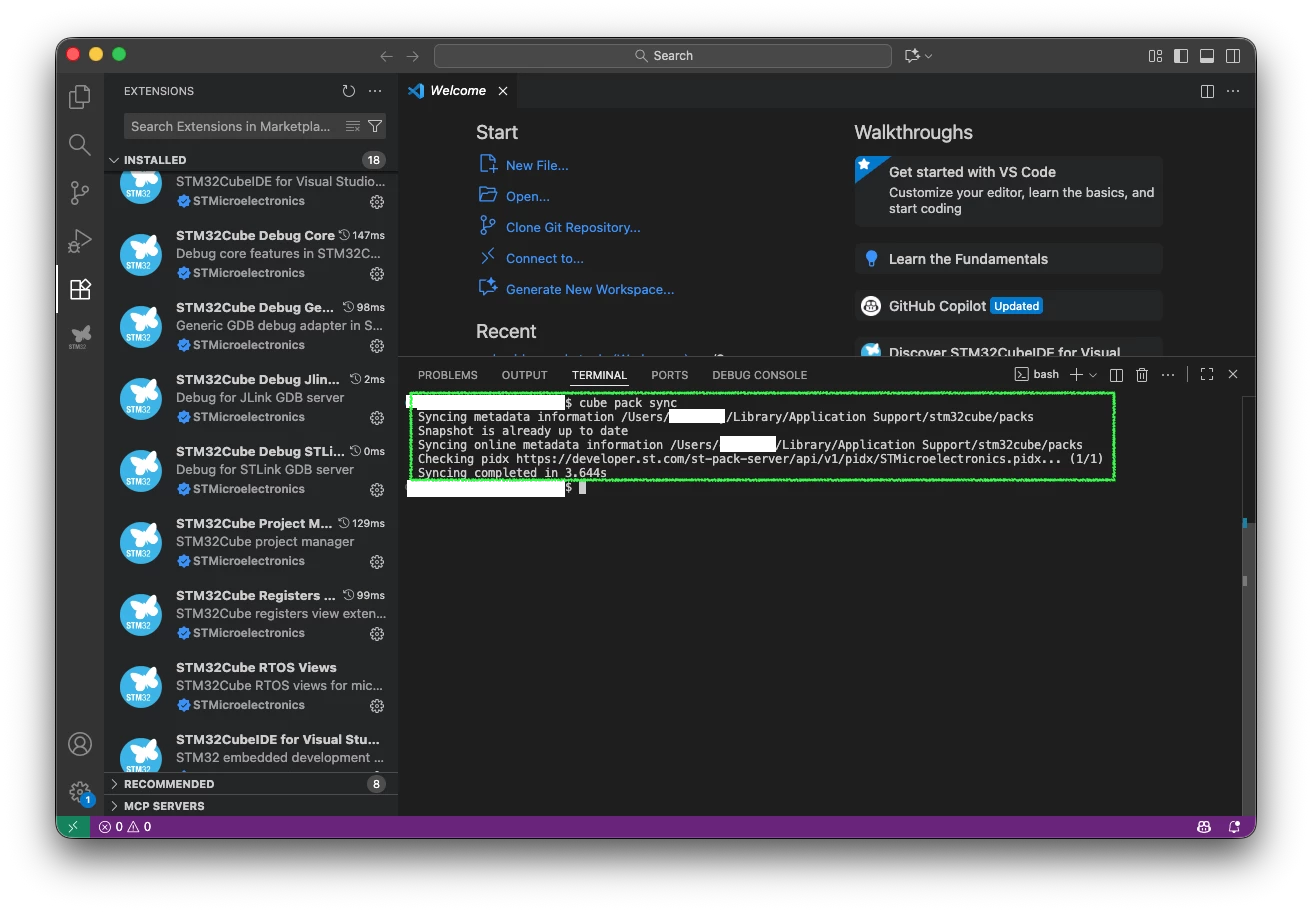1312x912 pixels.
Task: Click New File link
Action: click(536, 166)
